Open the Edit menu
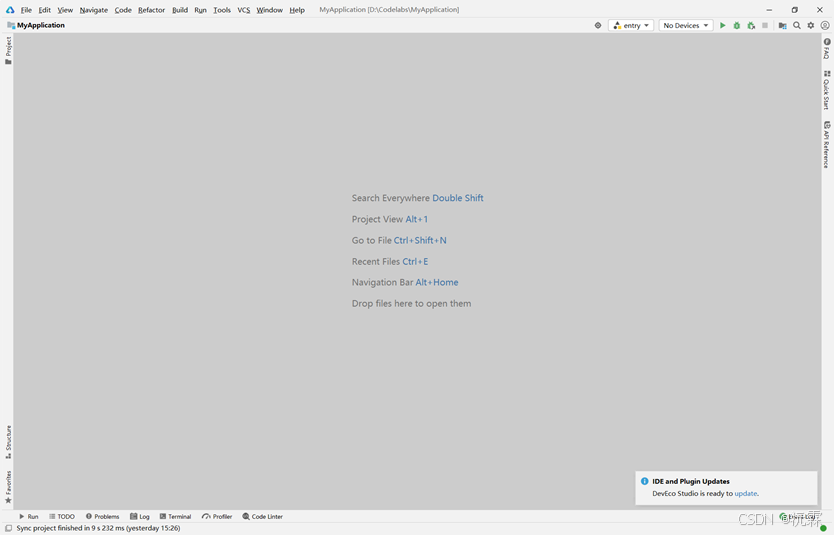The height and width of the screenshot is (535, 834). click(x=45, y=10)
